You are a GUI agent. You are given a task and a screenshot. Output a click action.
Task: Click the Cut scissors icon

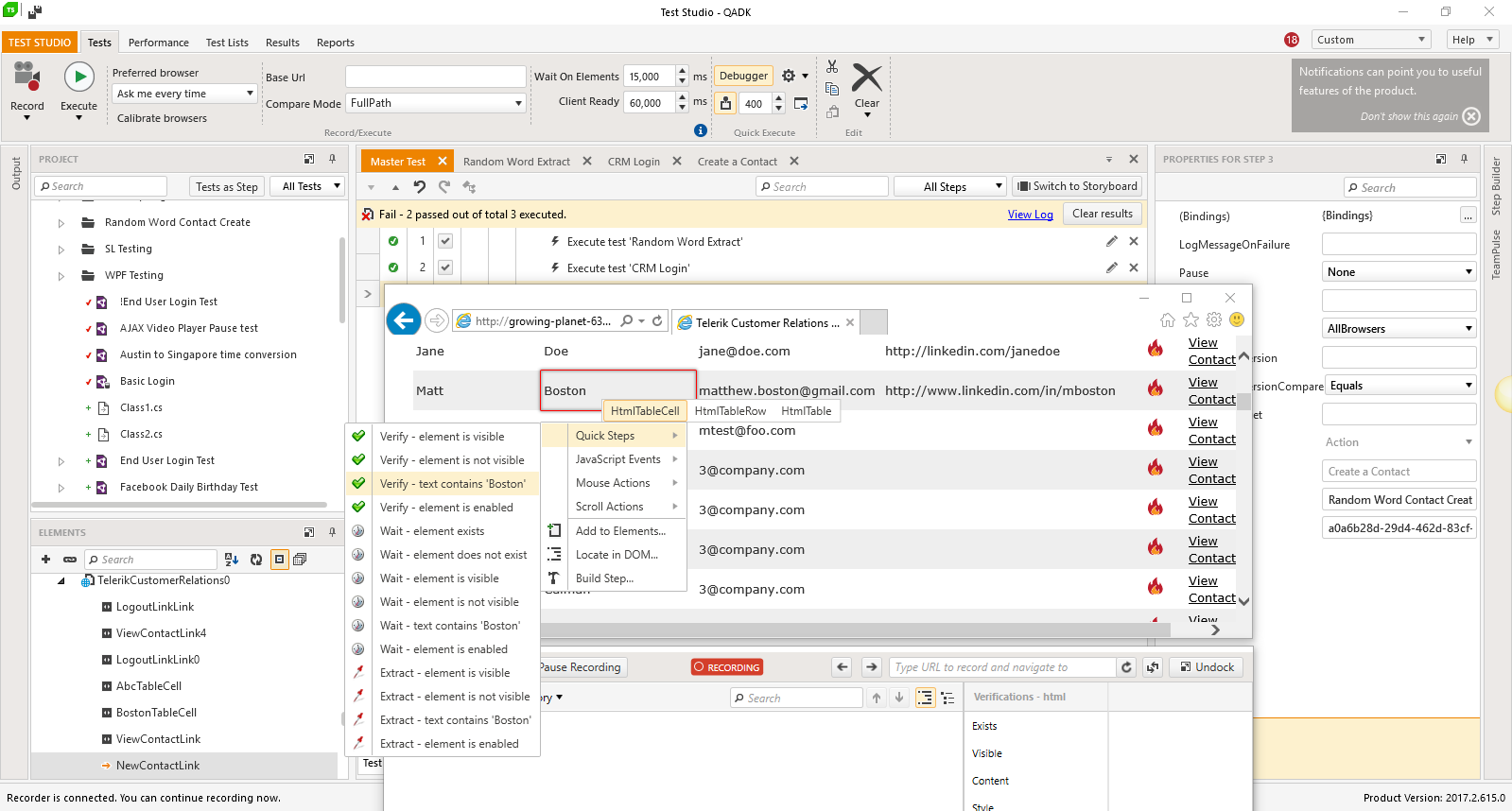[832, 66]
